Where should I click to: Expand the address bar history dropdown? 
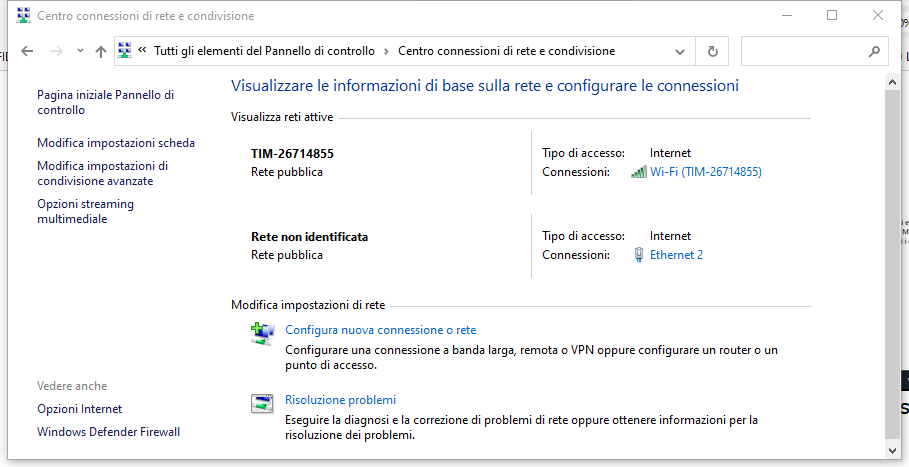coord(680,52)
